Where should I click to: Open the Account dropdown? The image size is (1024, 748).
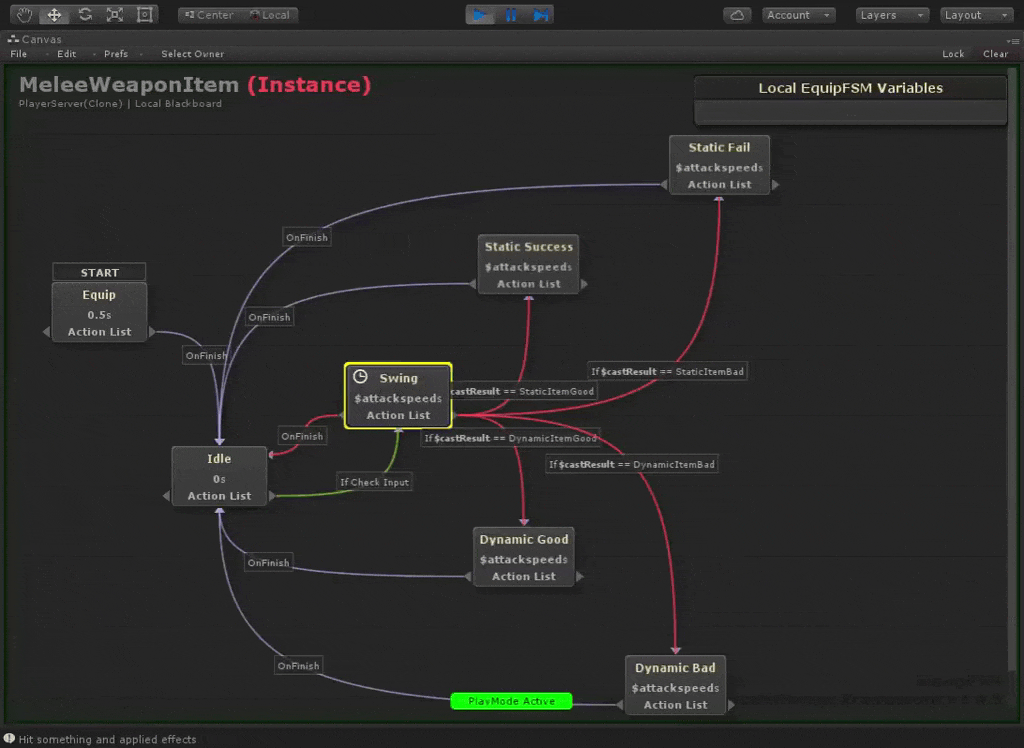click(798, 15)
